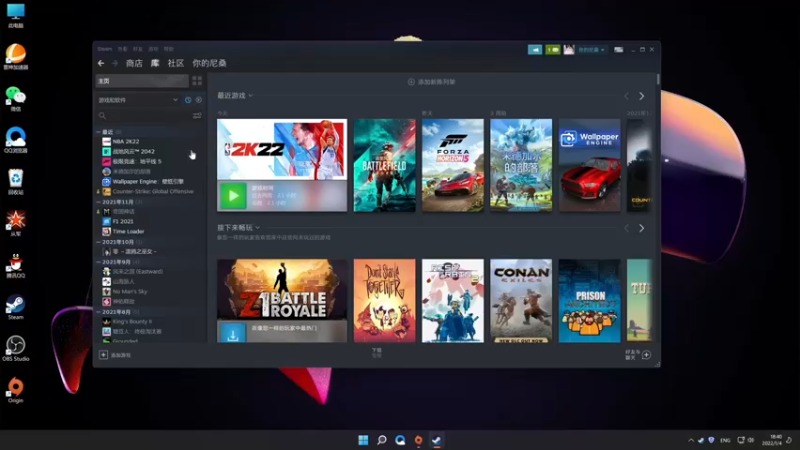Screen dimensions: 800x450
Task: Click the Windows Start button on taskbar
Action: (x=363, y=440)
